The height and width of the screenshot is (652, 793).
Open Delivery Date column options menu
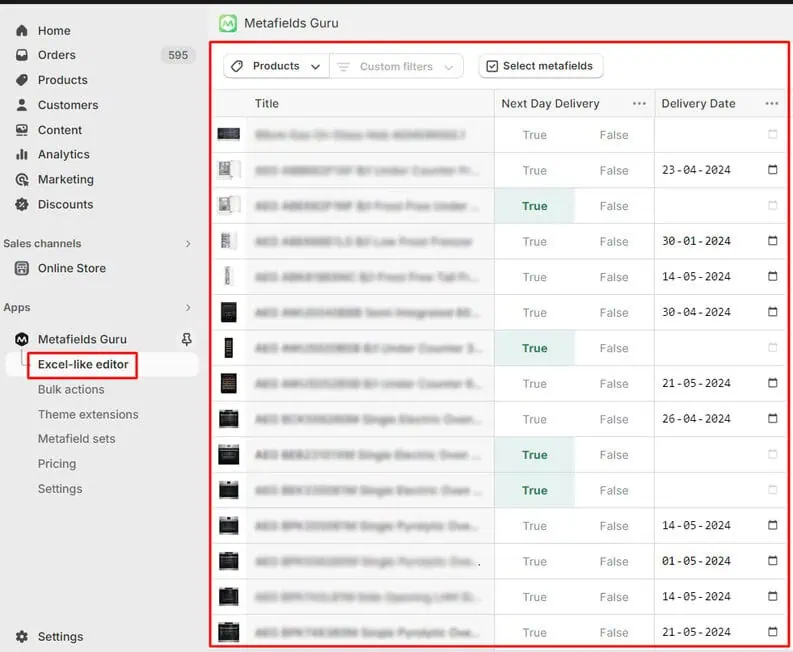click(x=772, y=104)
